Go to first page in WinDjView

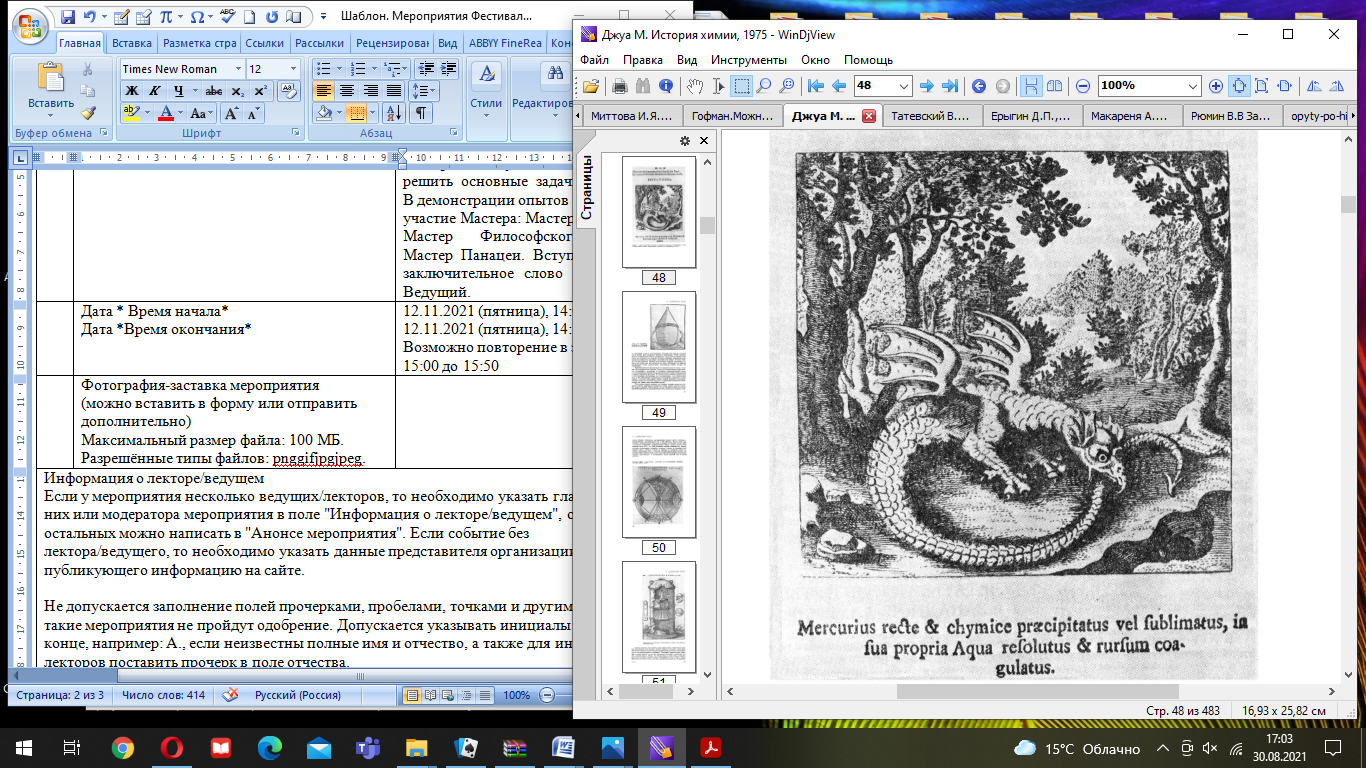816,86
